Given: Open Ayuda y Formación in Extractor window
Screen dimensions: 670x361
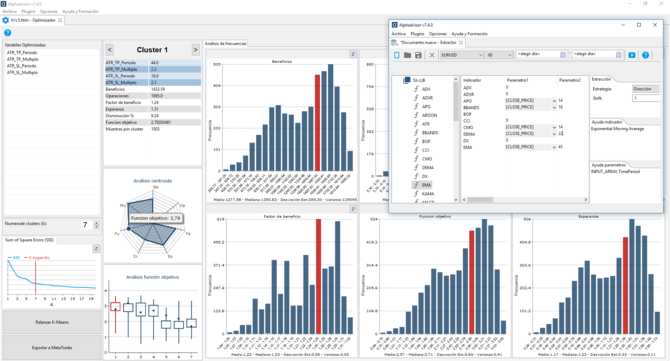Looking at the screenshot, I should click(470, 34).
